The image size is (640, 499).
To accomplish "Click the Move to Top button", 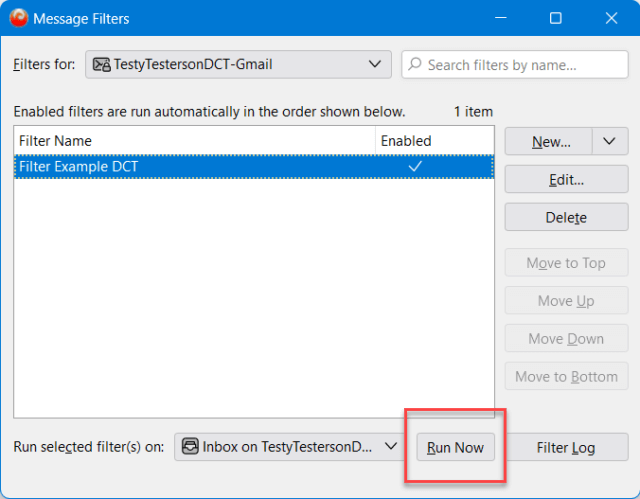I will click(566, 262).
